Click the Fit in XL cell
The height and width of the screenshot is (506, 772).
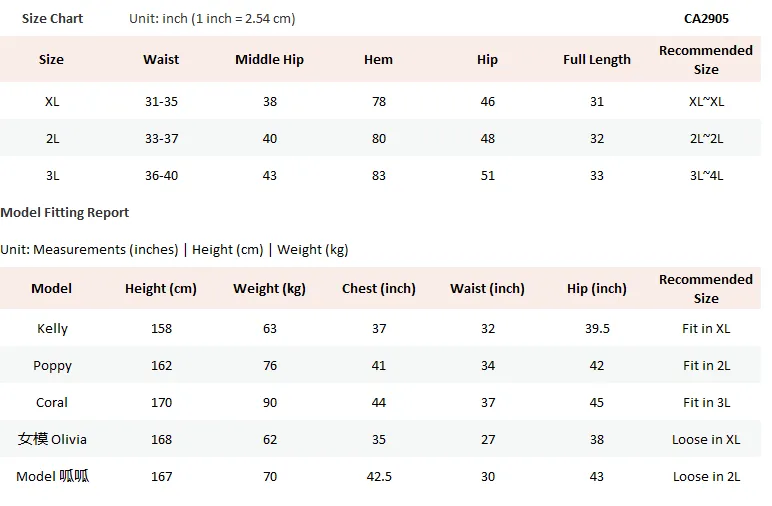click(x=706, y=328)
